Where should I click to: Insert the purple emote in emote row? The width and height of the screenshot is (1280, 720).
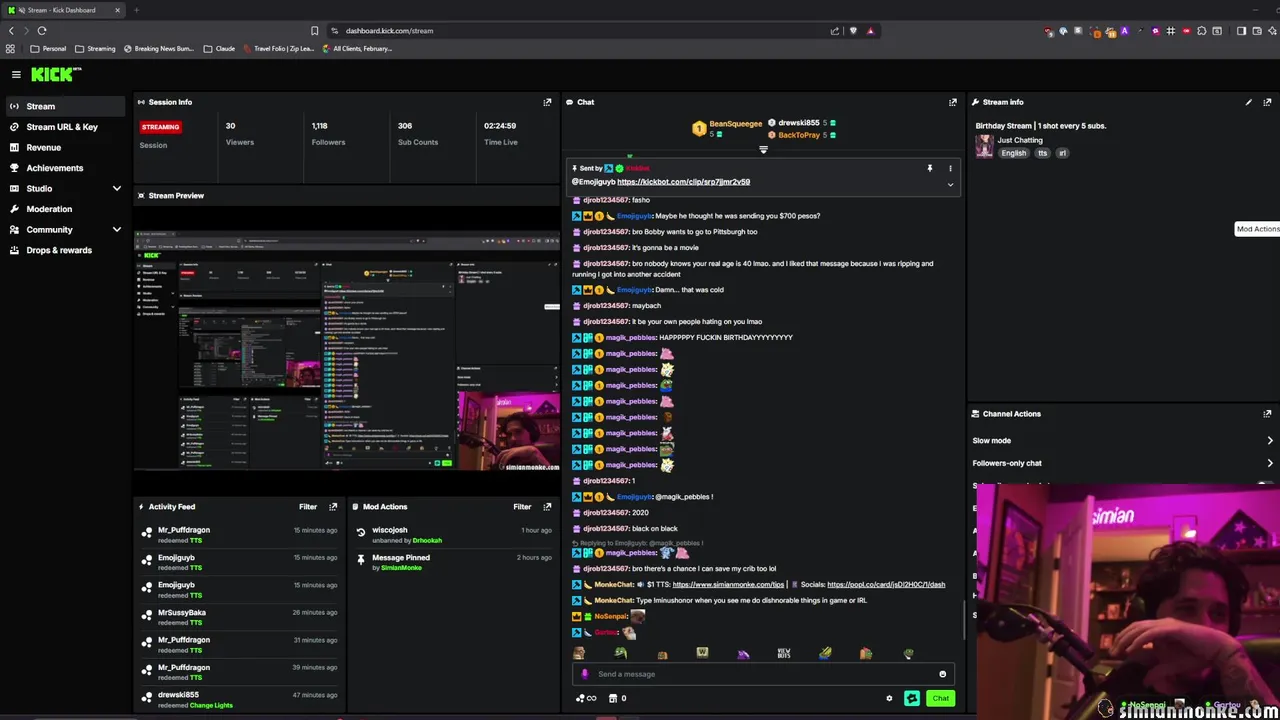tap(743, 654)
